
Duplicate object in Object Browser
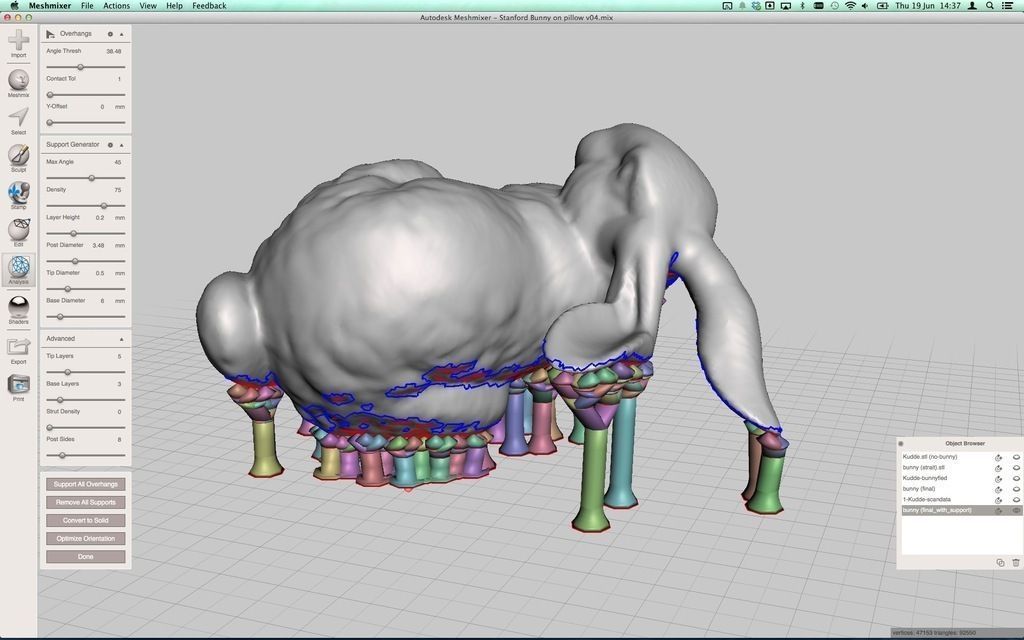(1000, 562)
